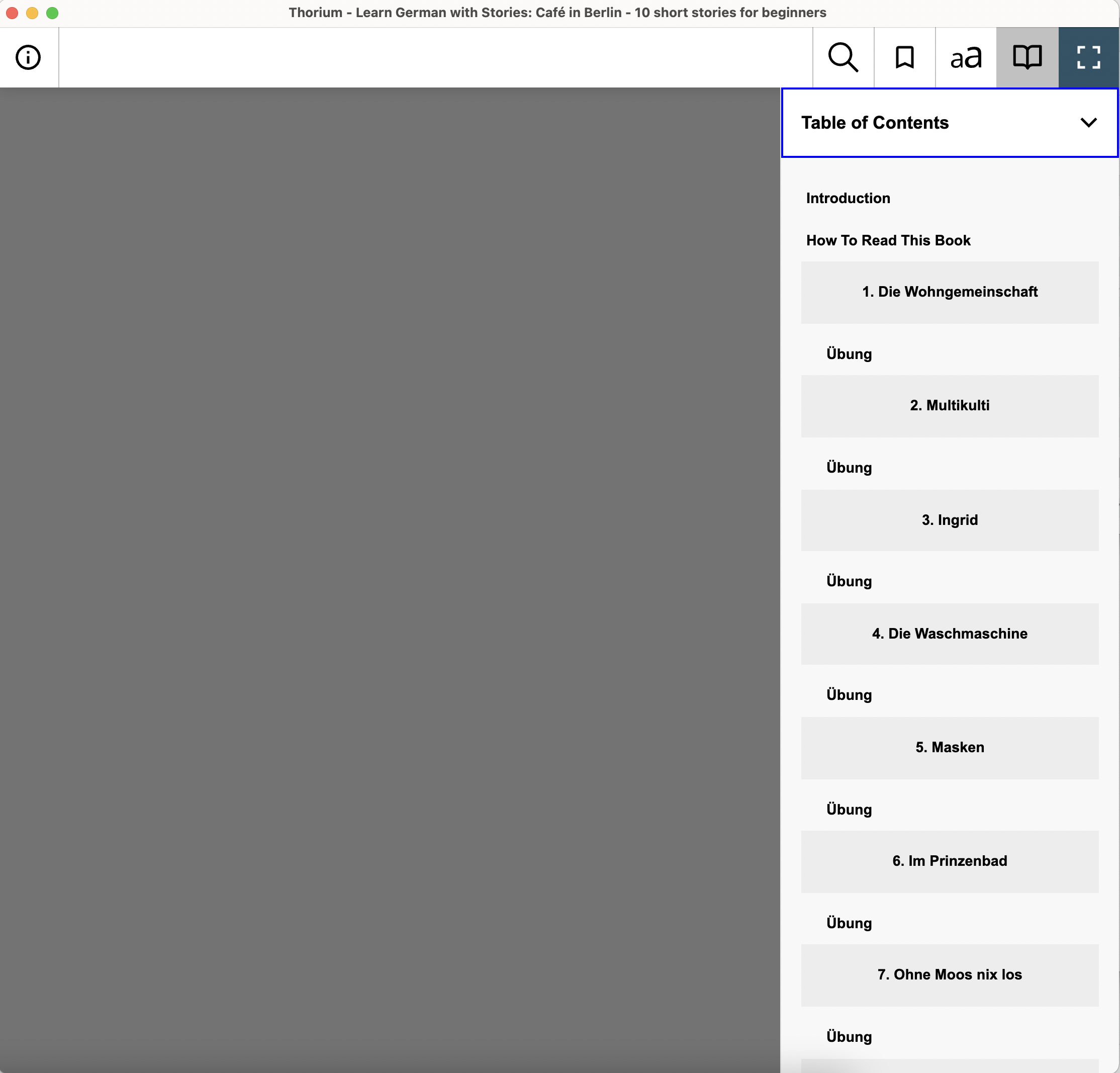Open chapter 5, Masken
The width and height of the screenshot is (1120, 1073).
coord(949,747)
